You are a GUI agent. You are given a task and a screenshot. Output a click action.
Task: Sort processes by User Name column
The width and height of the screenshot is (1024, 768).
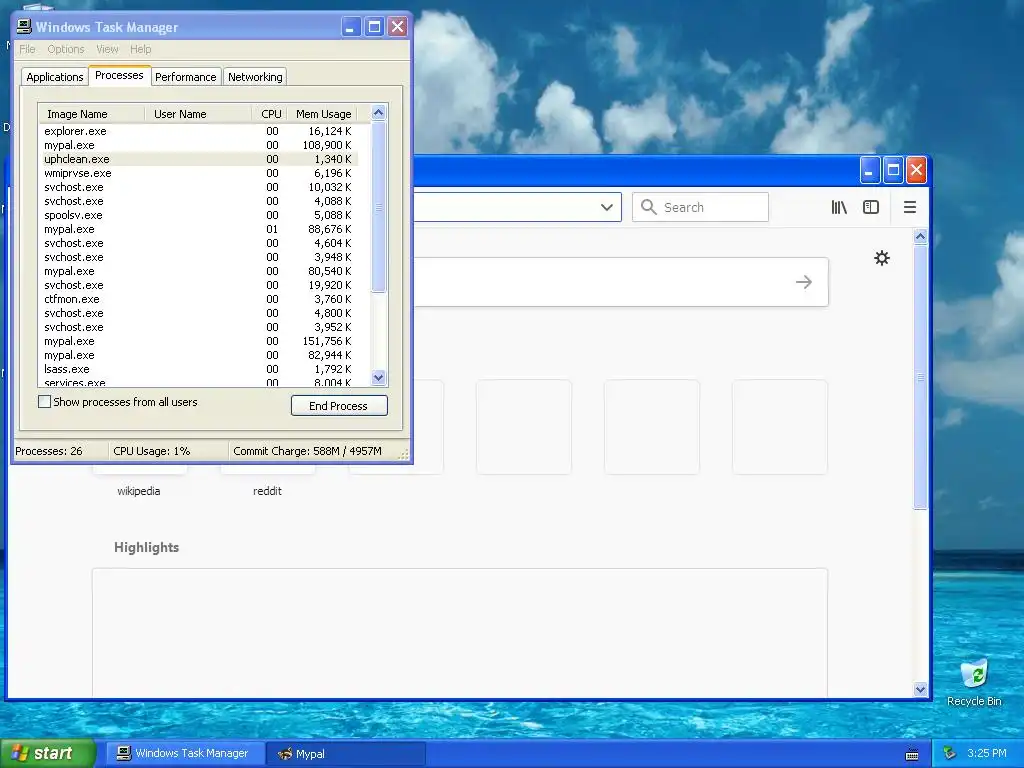coord(198,114)
